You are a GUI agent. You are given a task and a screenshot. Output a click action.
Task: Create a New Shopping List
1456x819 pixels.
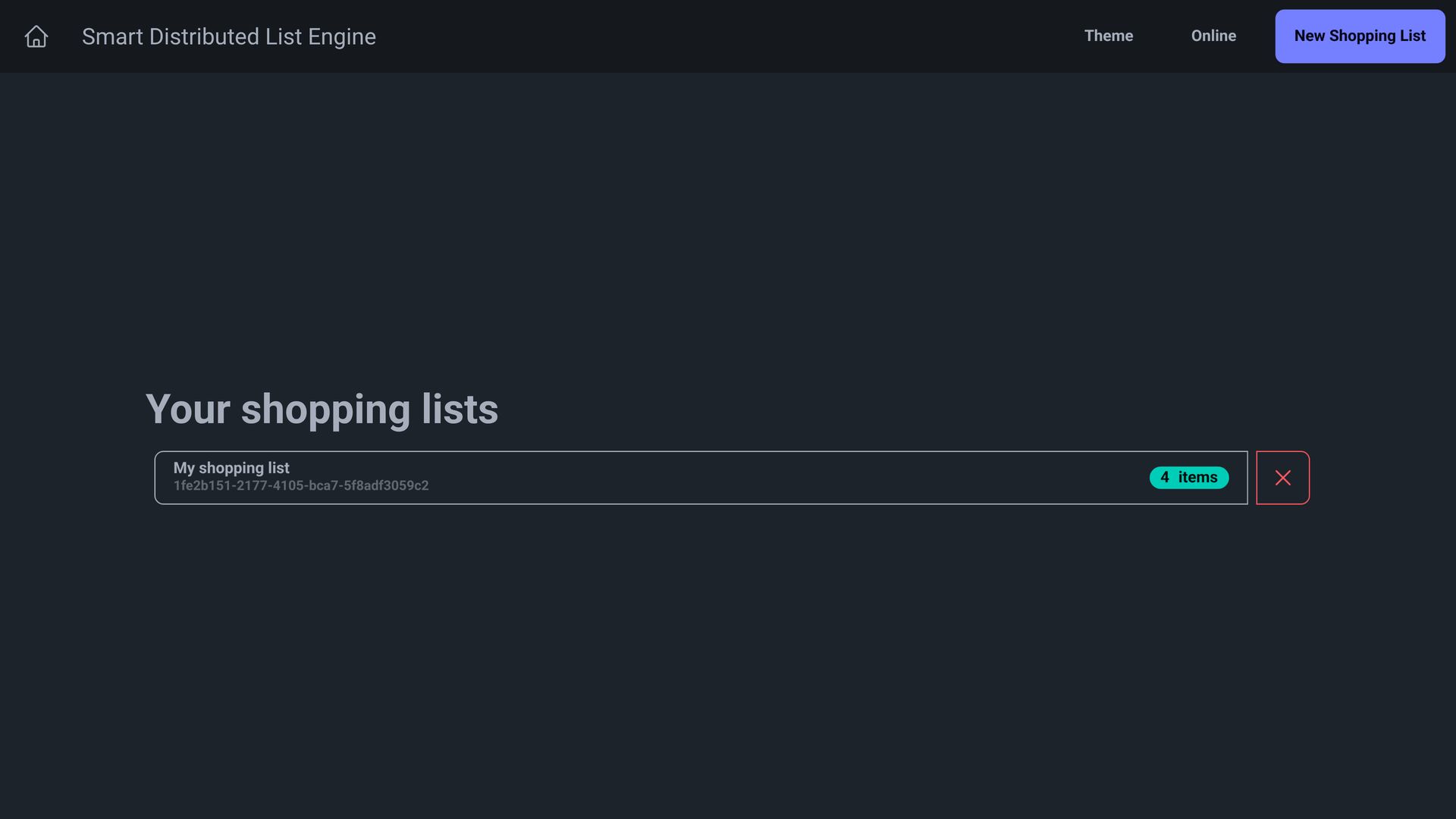(1359, 36)
